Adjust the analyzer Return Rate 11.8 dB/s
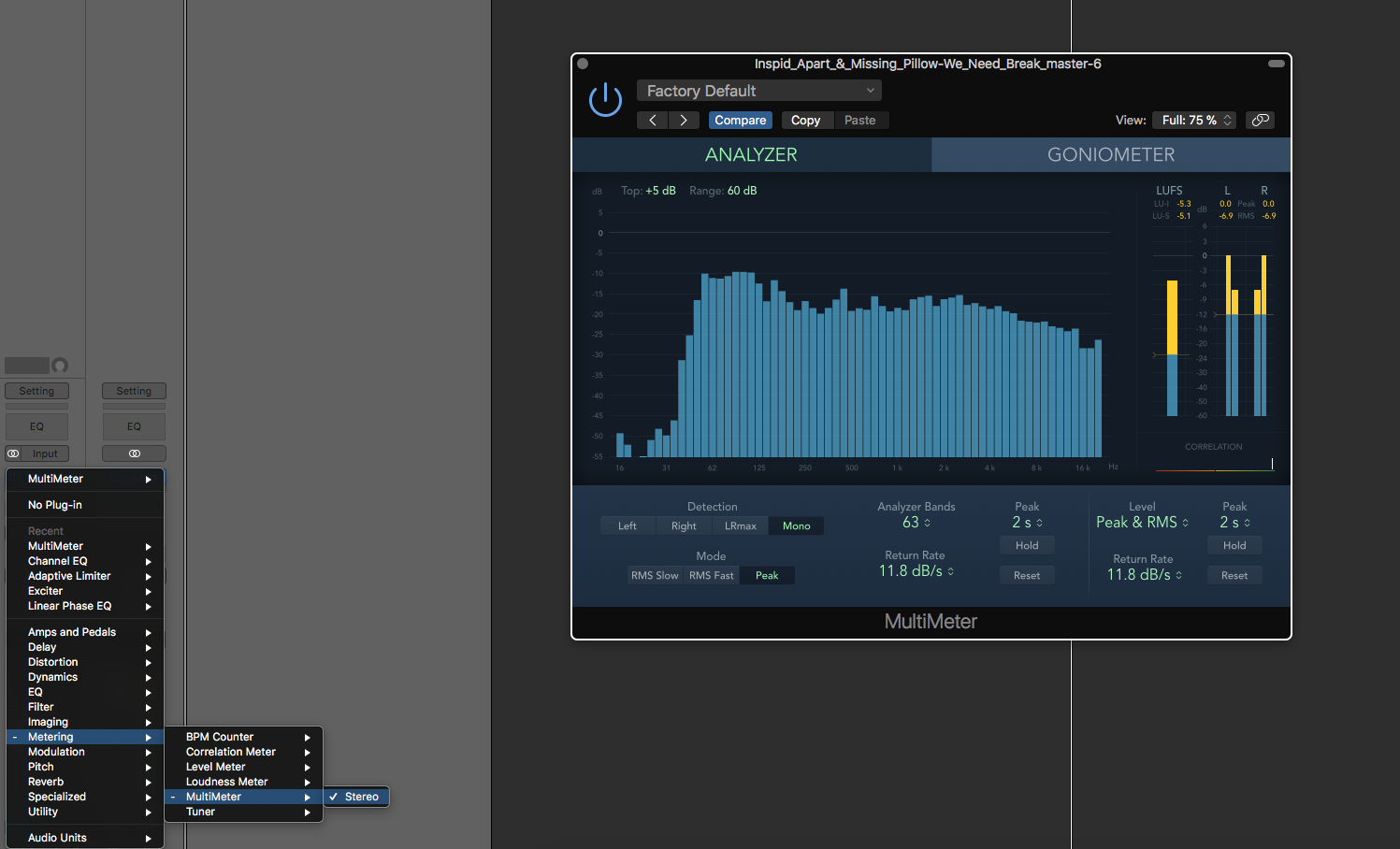 (x=916, y=570)
